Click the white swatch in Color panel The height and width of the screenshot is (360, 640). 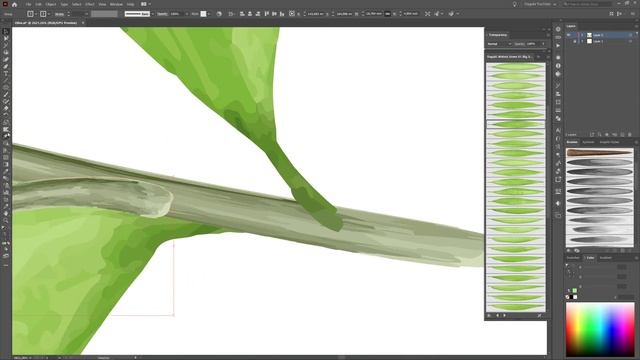575,297
